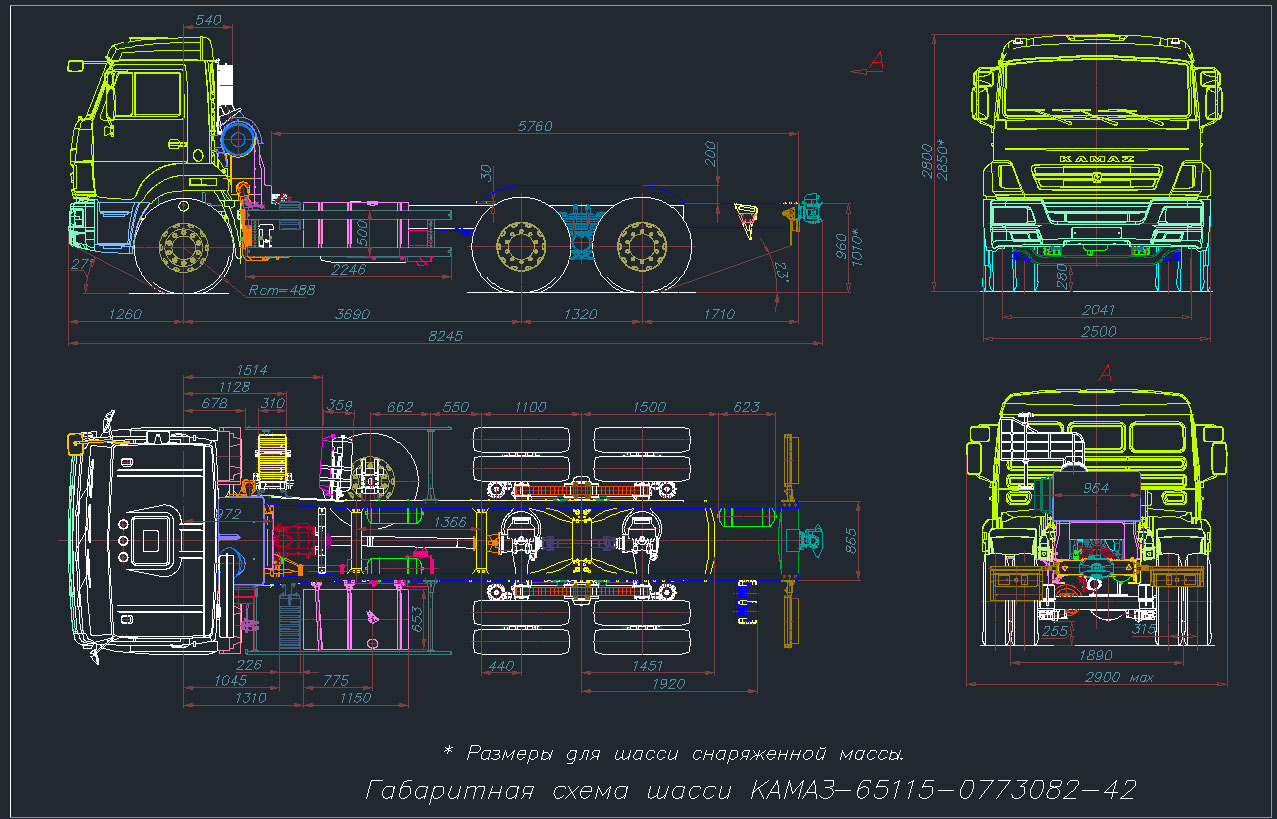Click the top view dimension 623
The height and width of the screenshot is (819, 1277).
click(x=747, y=406)
